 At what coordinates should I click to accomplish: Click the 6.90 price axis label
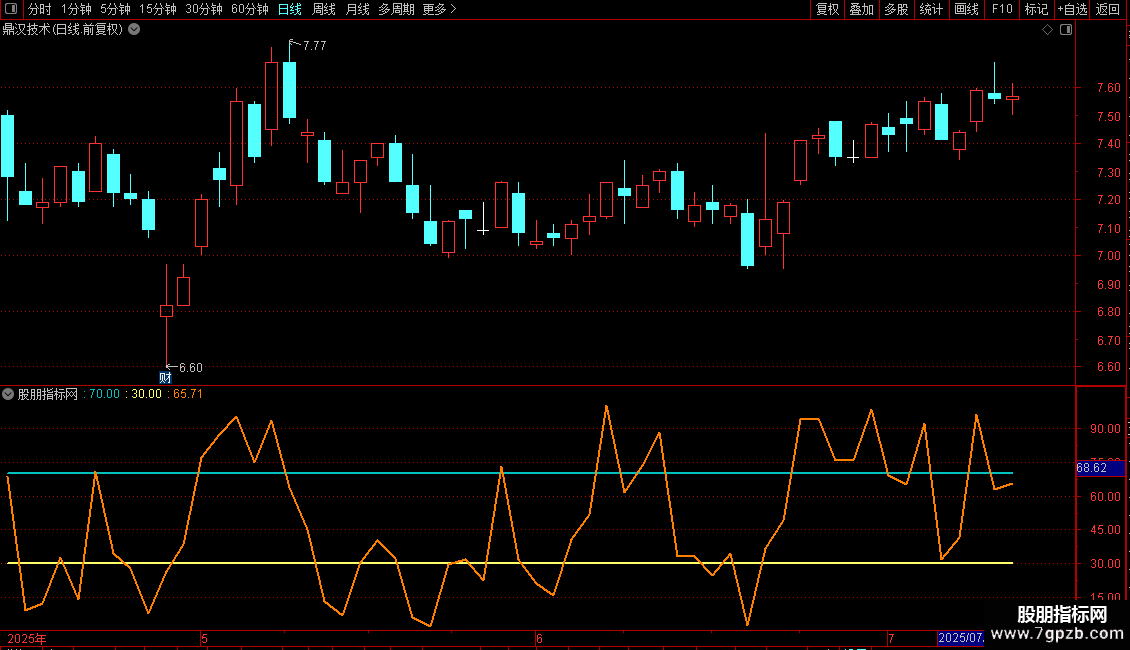point(1108,285)
